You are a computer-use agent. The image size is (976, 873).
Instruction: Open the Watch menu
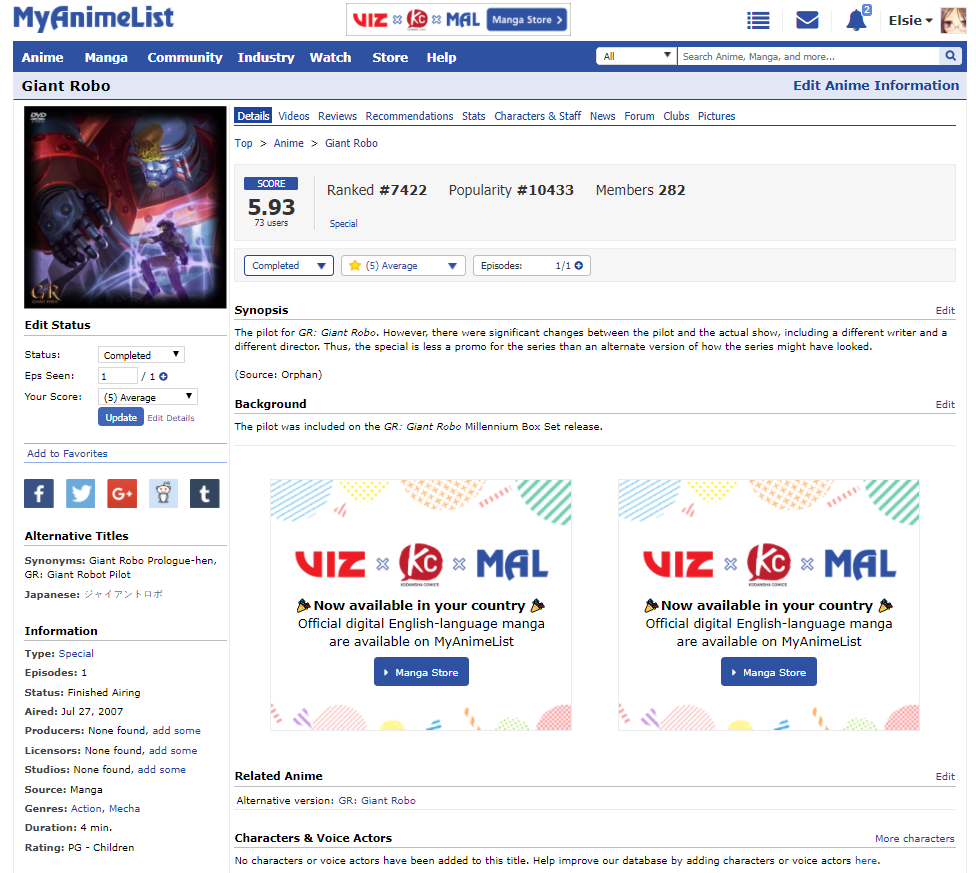click(331, 57)
